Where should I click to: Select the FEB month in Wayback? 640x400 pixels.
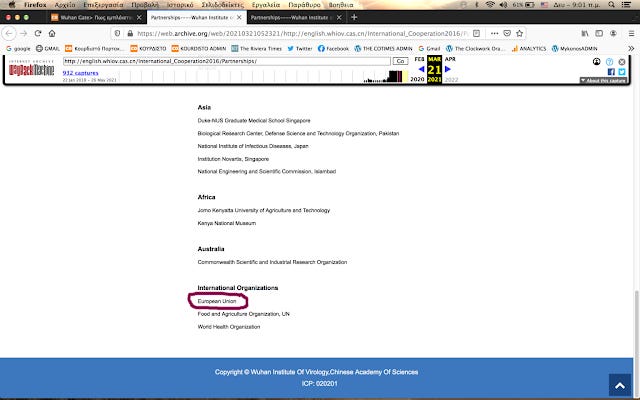coord(419,59)
